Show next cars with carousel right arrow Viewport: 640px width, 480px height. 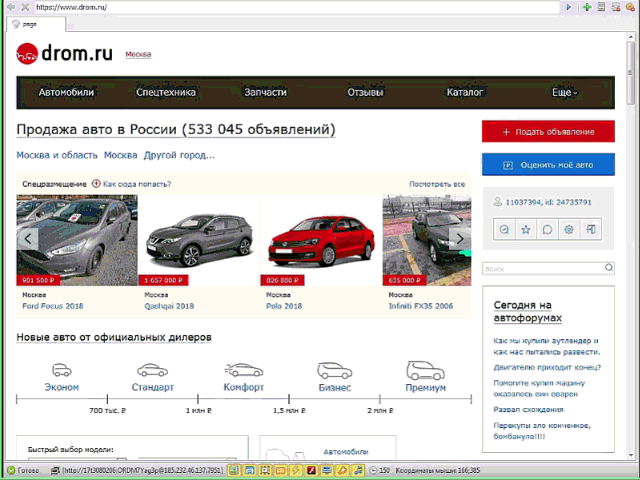click(459, 239)
